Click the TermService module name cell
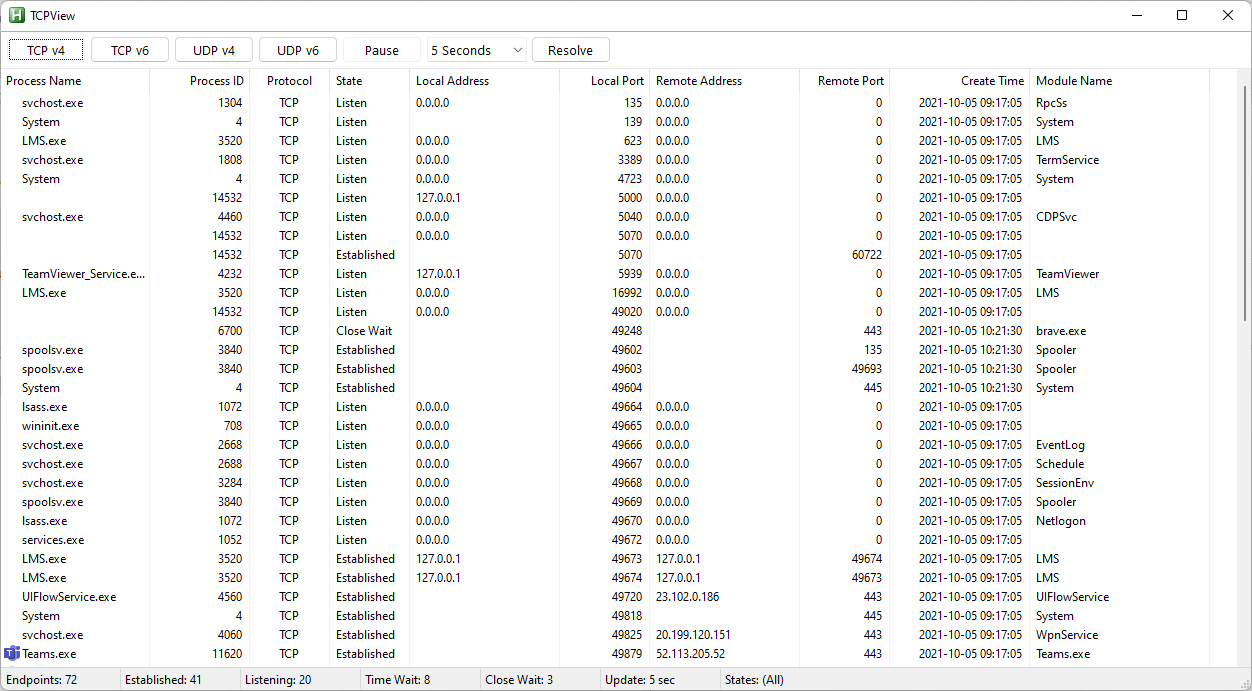 [1067, 160]
